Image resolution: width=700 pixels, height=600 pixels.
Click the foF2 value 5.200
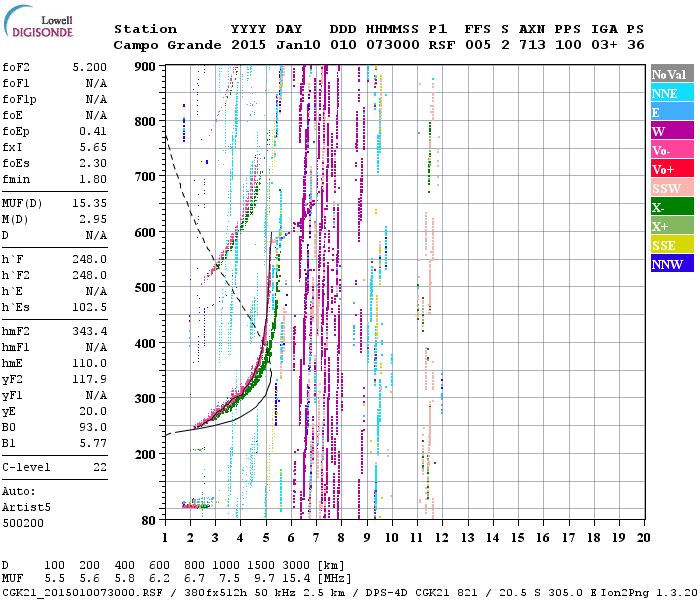click(90, 67)
